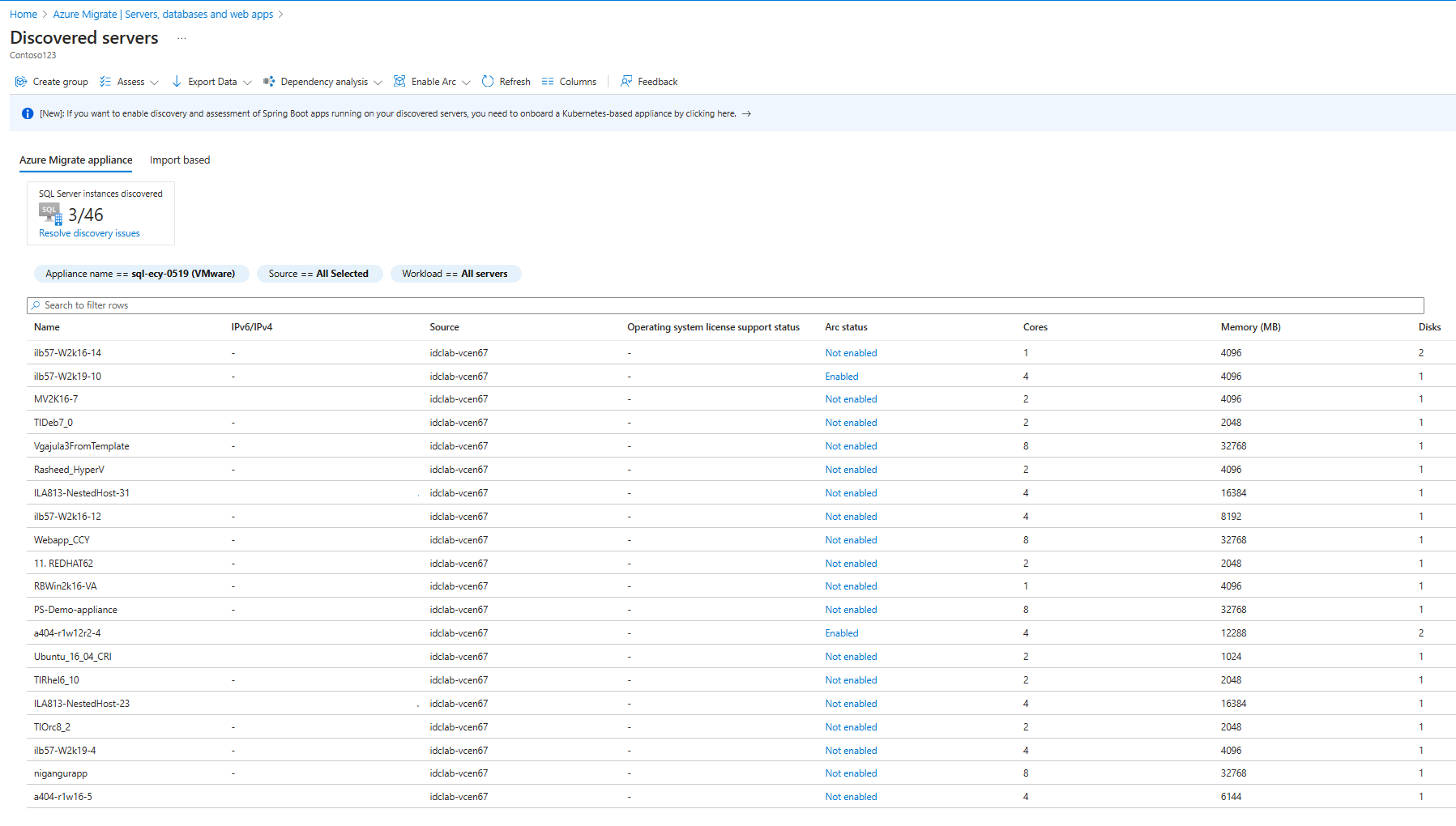This screenshot has height=826, width=1456.
Task: Click the Workload All servers filter
Action: pyautogui.click(x=455, y=274)
